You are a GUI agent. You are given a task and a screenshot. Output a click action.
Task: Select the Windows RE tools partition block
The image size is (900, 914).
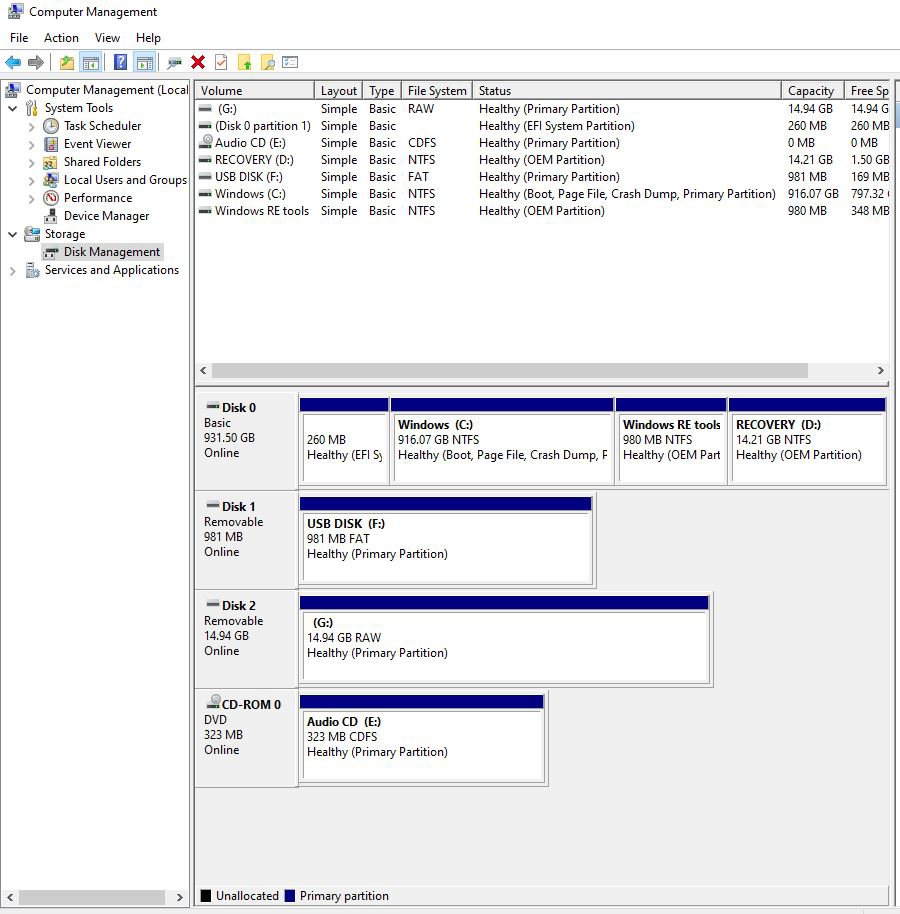[x=672, y=441]
